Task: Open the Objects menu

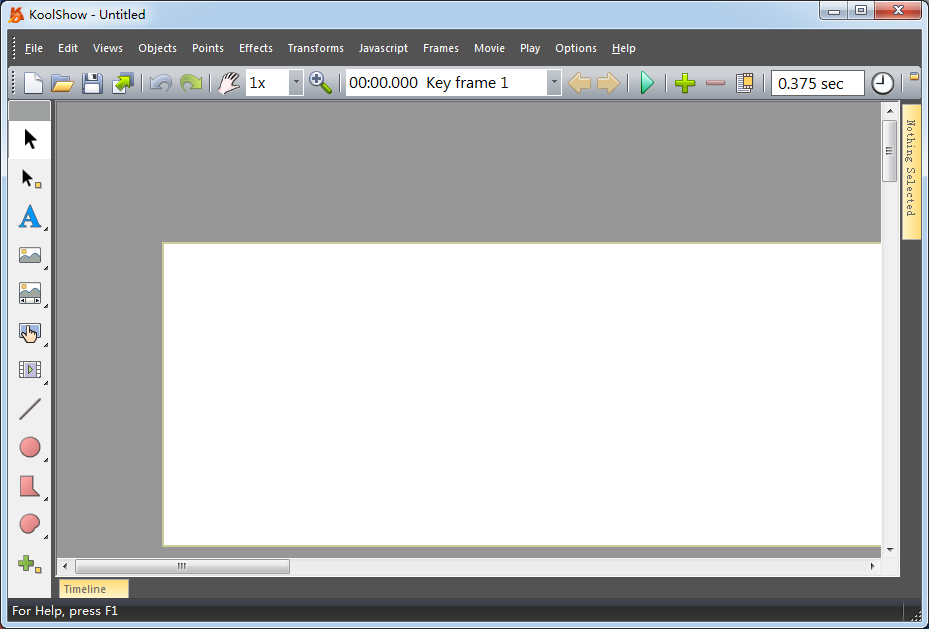Action: pyautogui.click(x=157, y=48)
